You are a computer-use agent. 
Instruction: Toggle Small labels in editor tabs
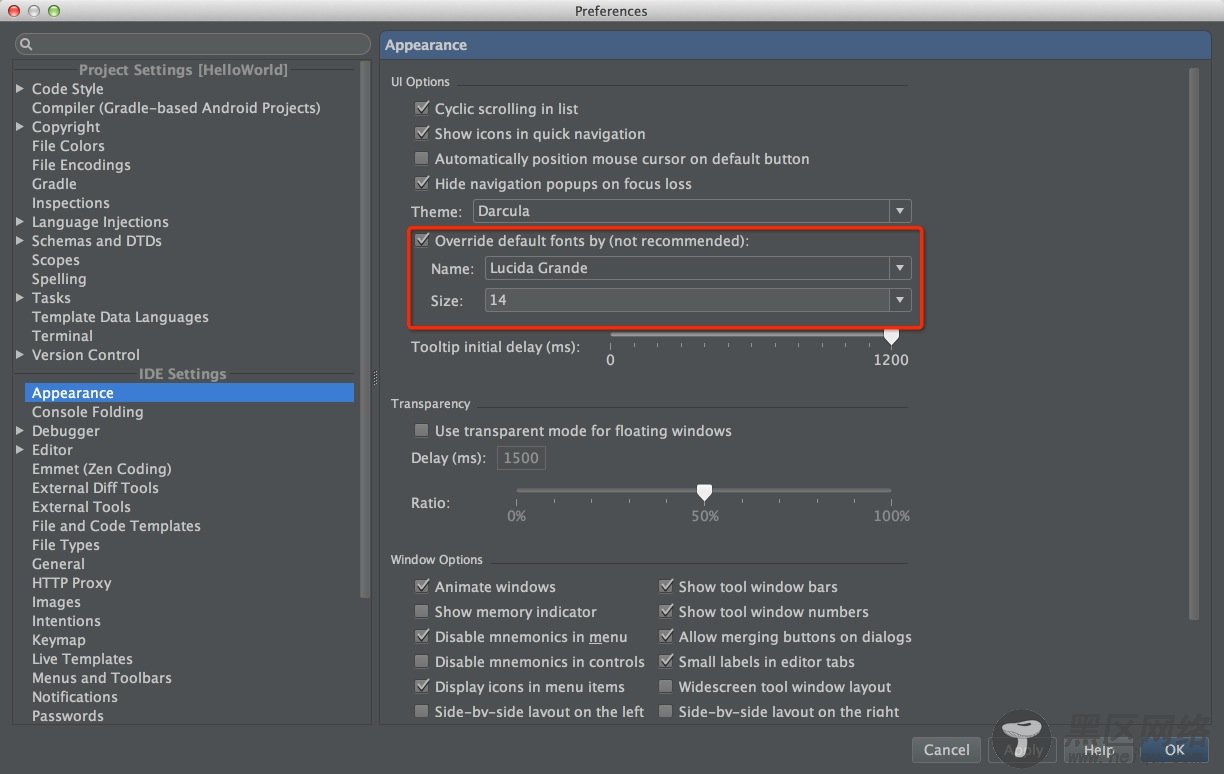[x=665, y=661]
